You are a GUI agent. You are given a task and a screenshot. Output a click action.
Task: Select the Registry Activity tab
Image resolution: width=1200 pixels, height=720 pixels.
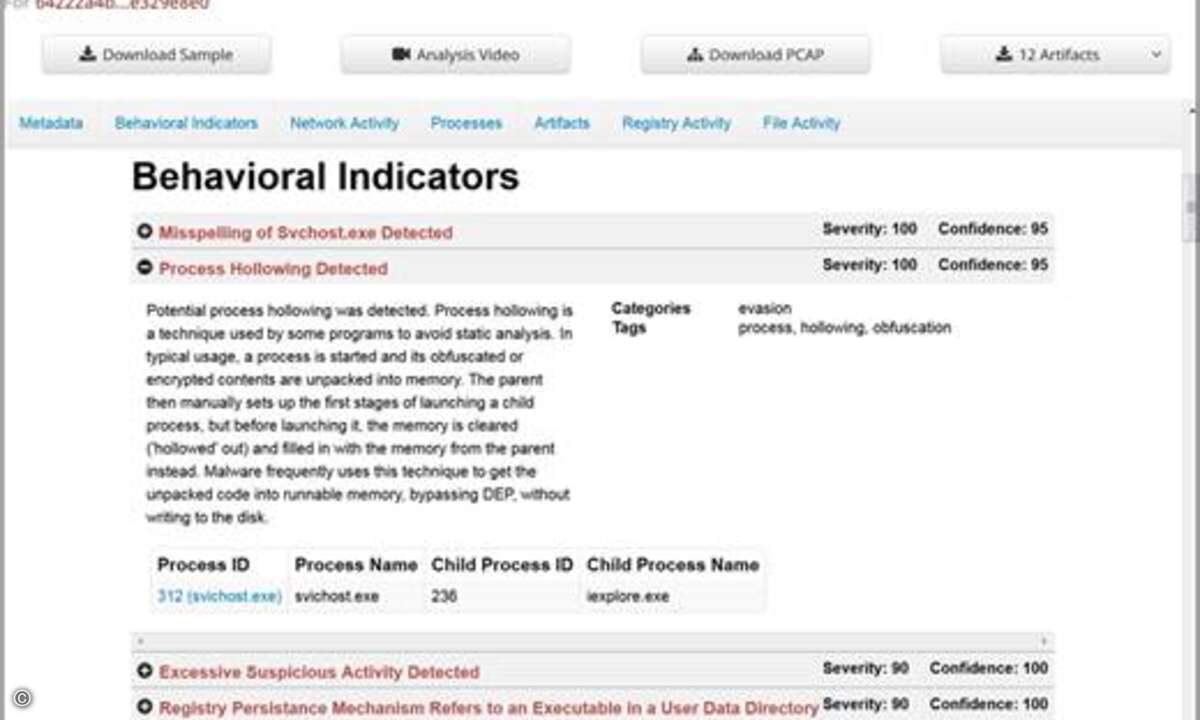(x=676, y=123)
